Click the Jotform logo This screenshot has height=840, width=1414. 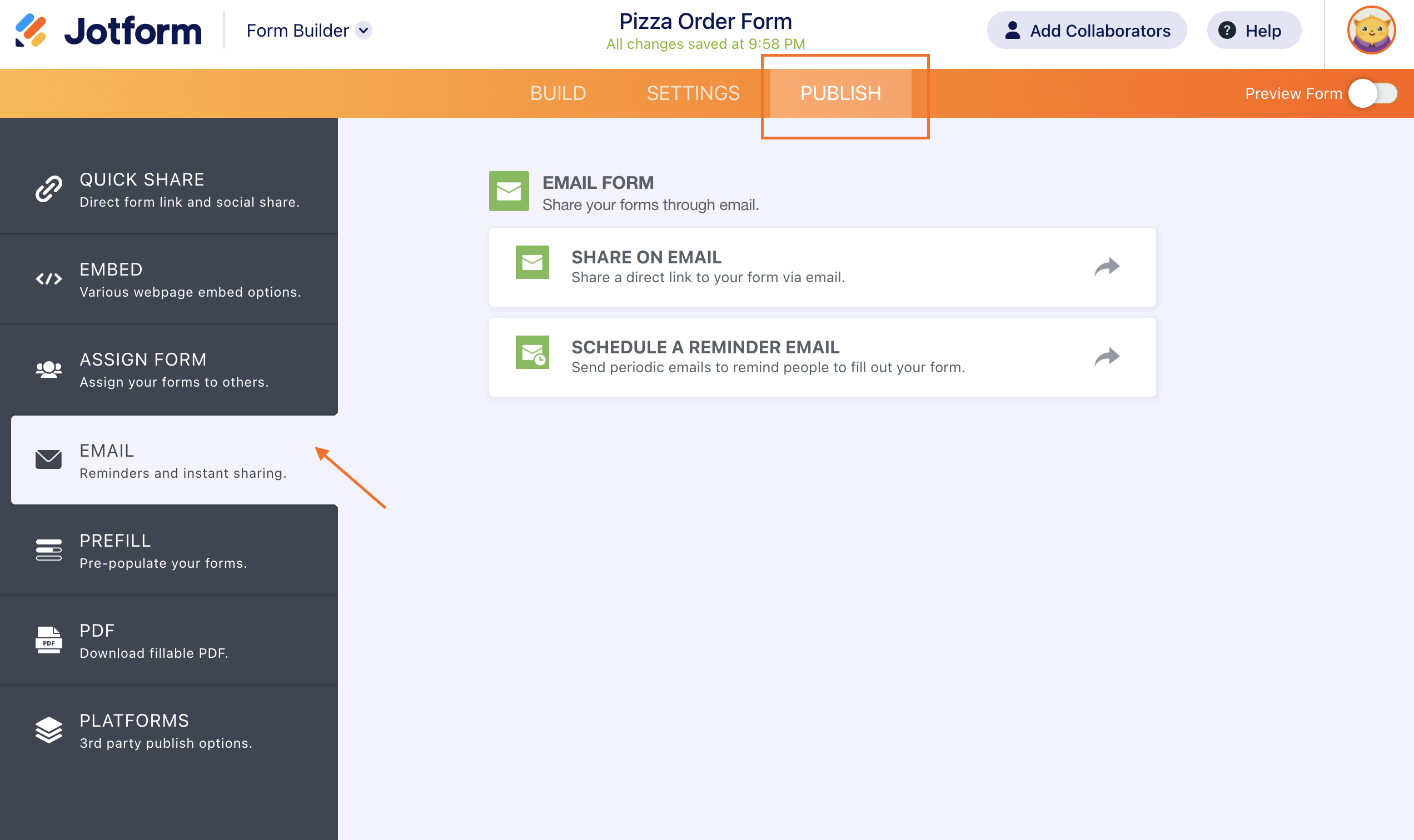(108, 31)
